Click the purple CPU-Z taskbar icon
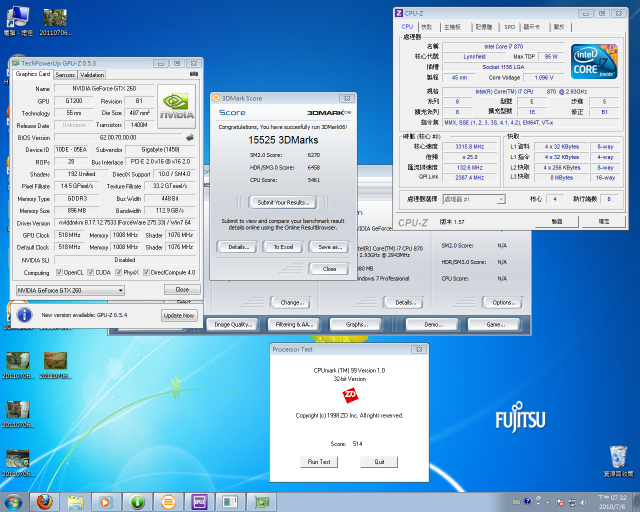Viewport: 640px width, 512px height. coord(200,502)
